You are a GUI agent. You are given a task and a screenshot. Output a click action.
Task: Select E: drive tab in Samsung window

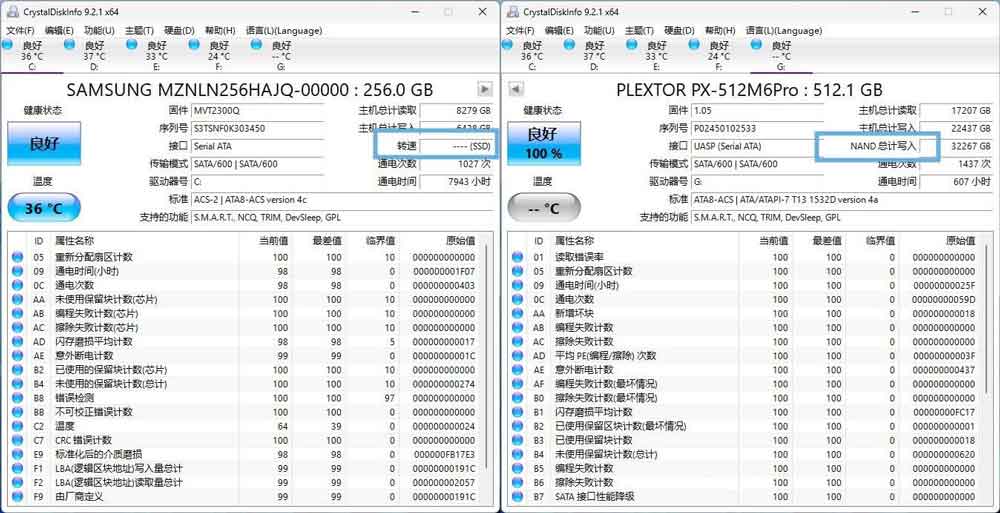point(156,55)
